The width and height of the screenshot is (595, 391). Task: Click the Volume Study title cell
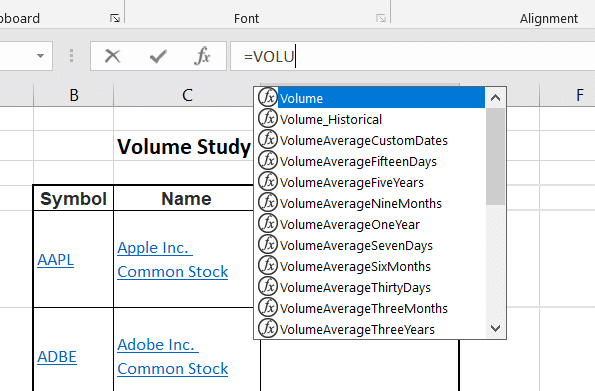coord(184,147)
